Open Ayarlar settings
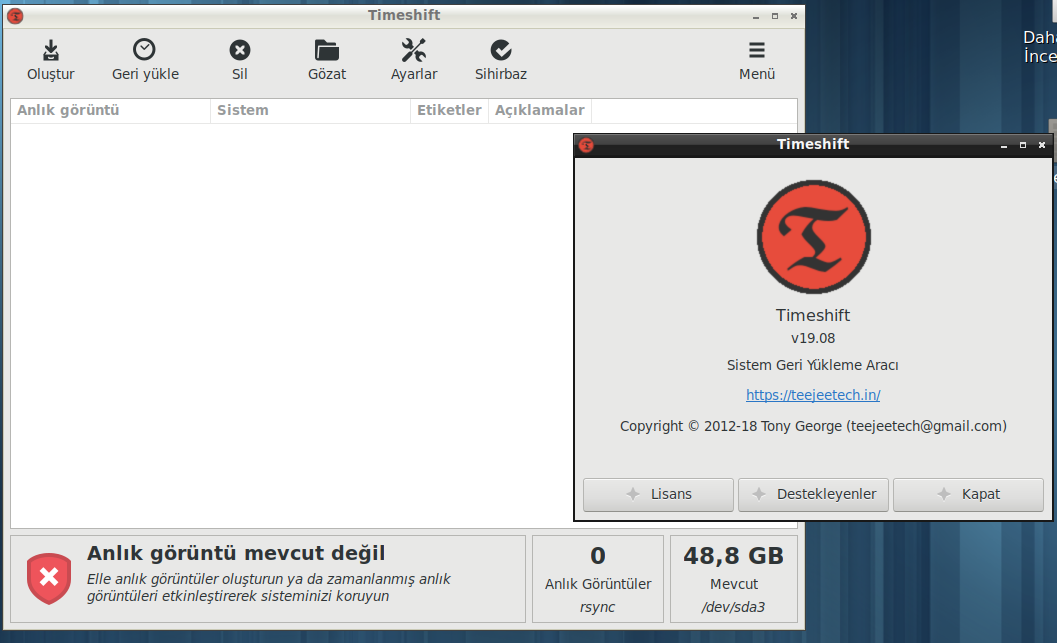This screenshot has width=1057, height=643. 414,59
